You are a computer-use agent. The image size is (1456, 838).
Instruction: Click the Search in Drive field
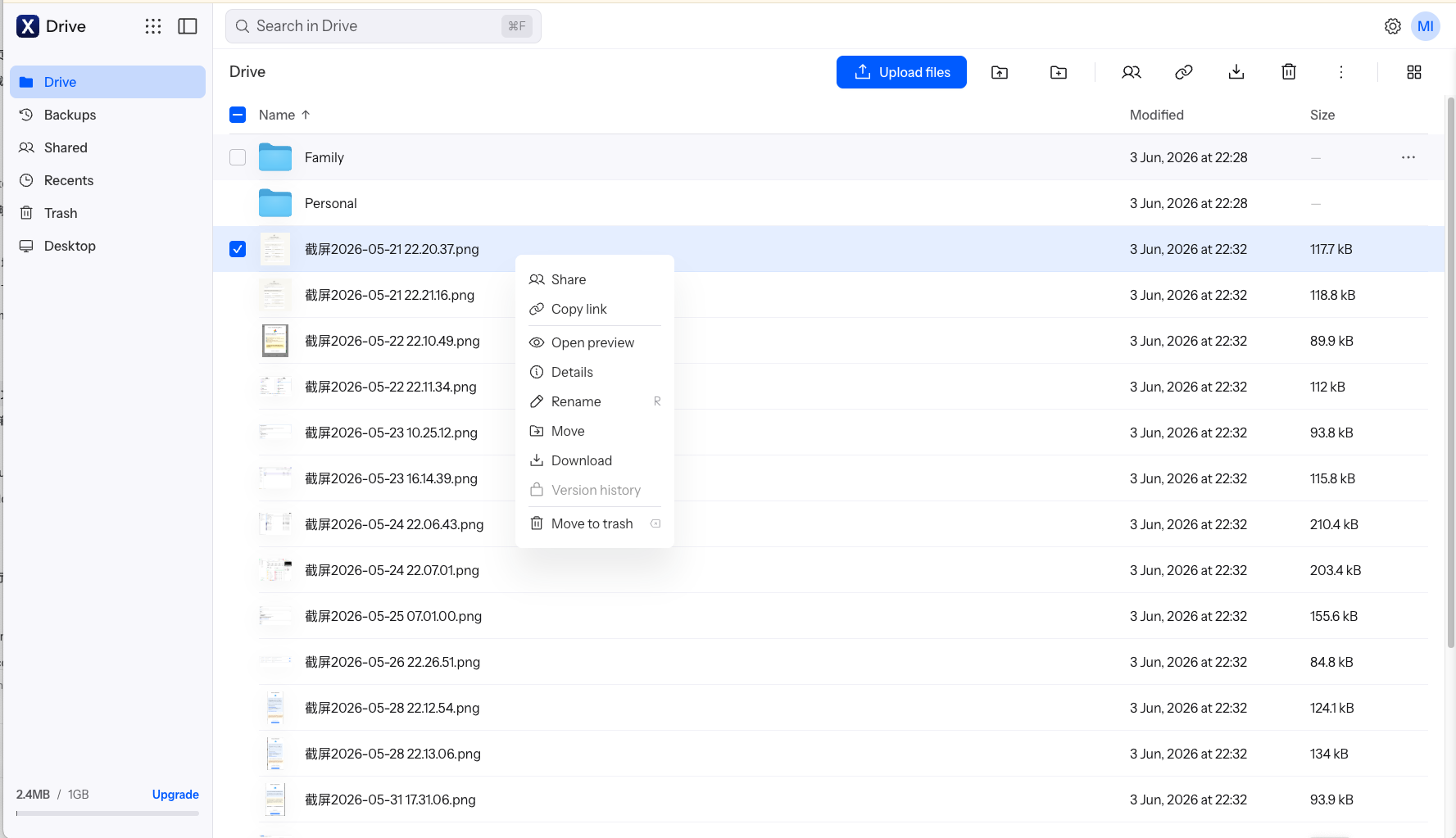point(383,26)
